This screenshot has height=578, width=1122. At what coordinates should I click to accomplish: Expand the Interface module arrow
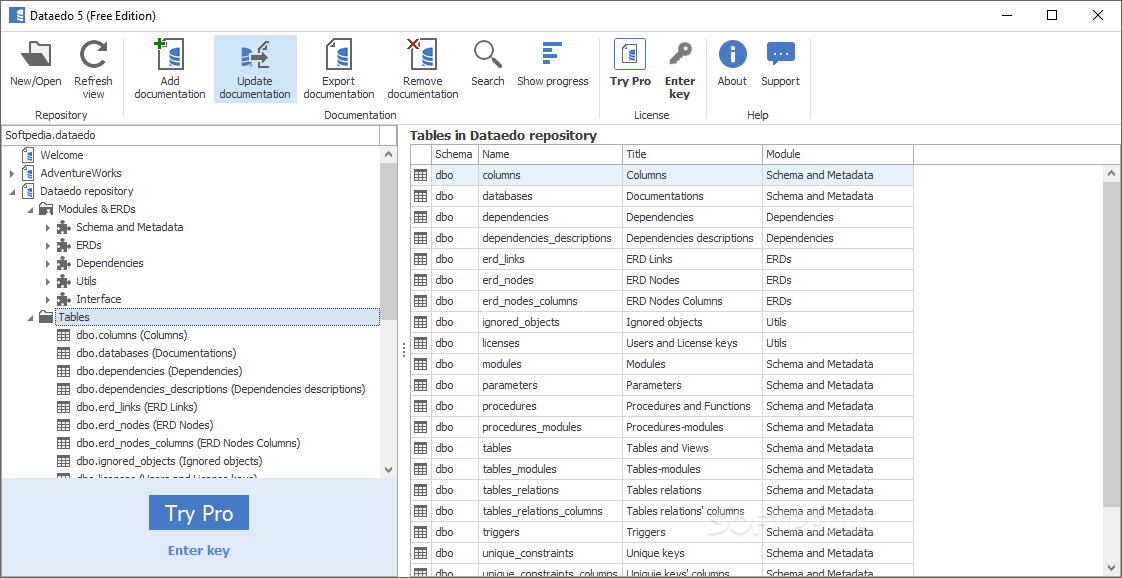click(x=48, y=299)
